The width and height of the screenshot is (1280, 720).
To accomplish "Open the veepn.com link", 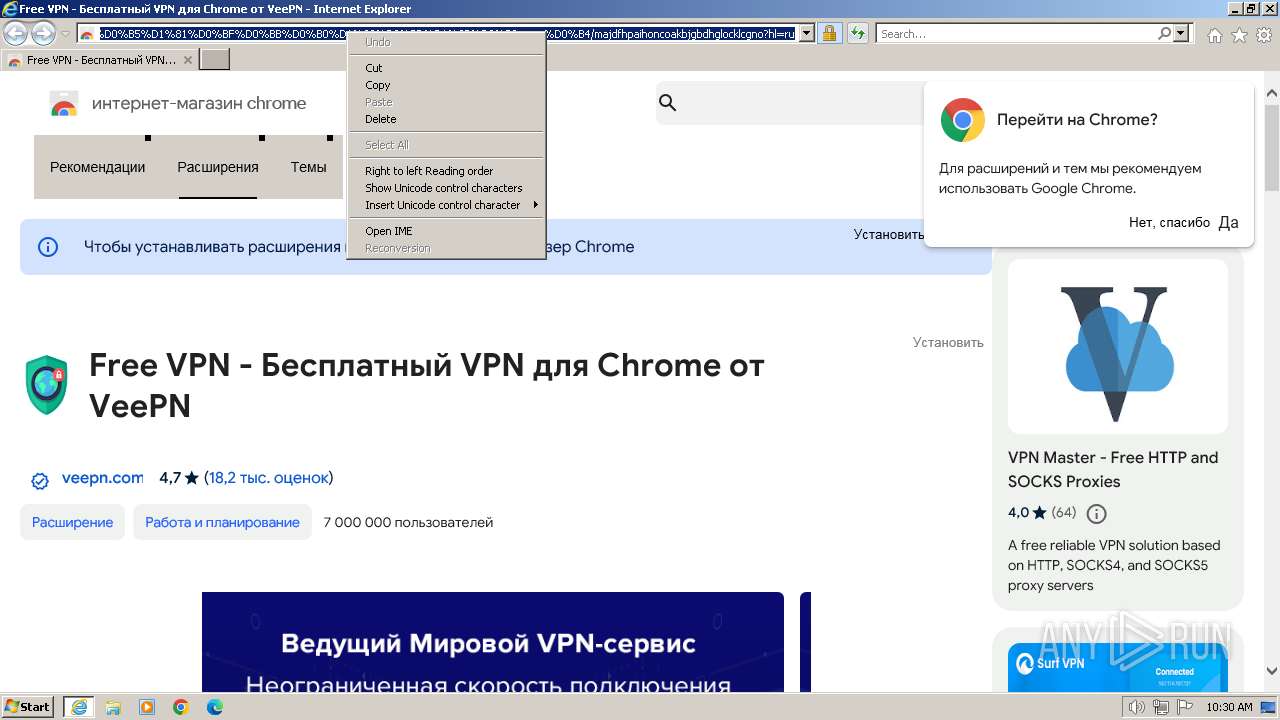I will tap(102, 478).
